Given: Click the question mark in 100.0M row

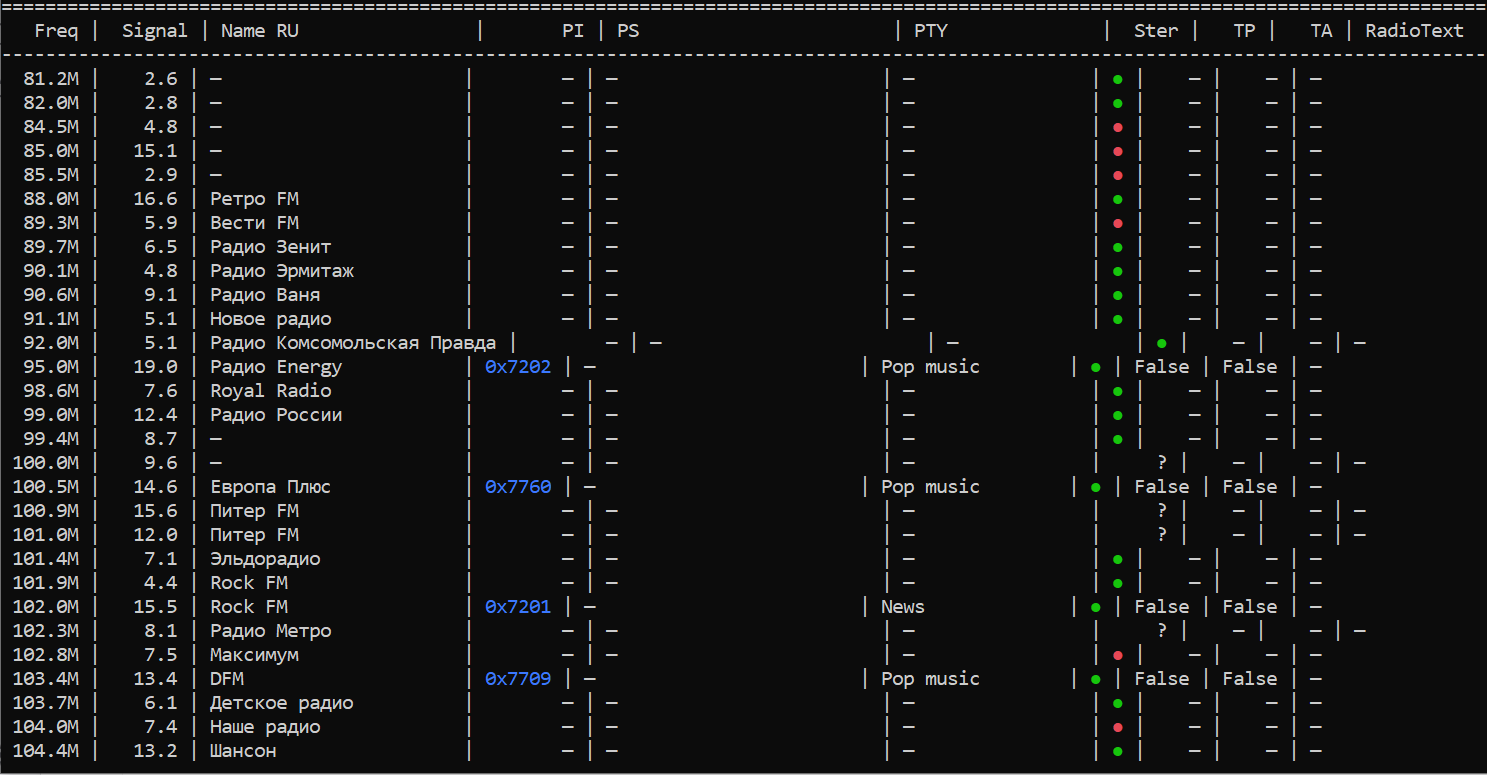Looking at the screenshot, I should pos(1162,463).
